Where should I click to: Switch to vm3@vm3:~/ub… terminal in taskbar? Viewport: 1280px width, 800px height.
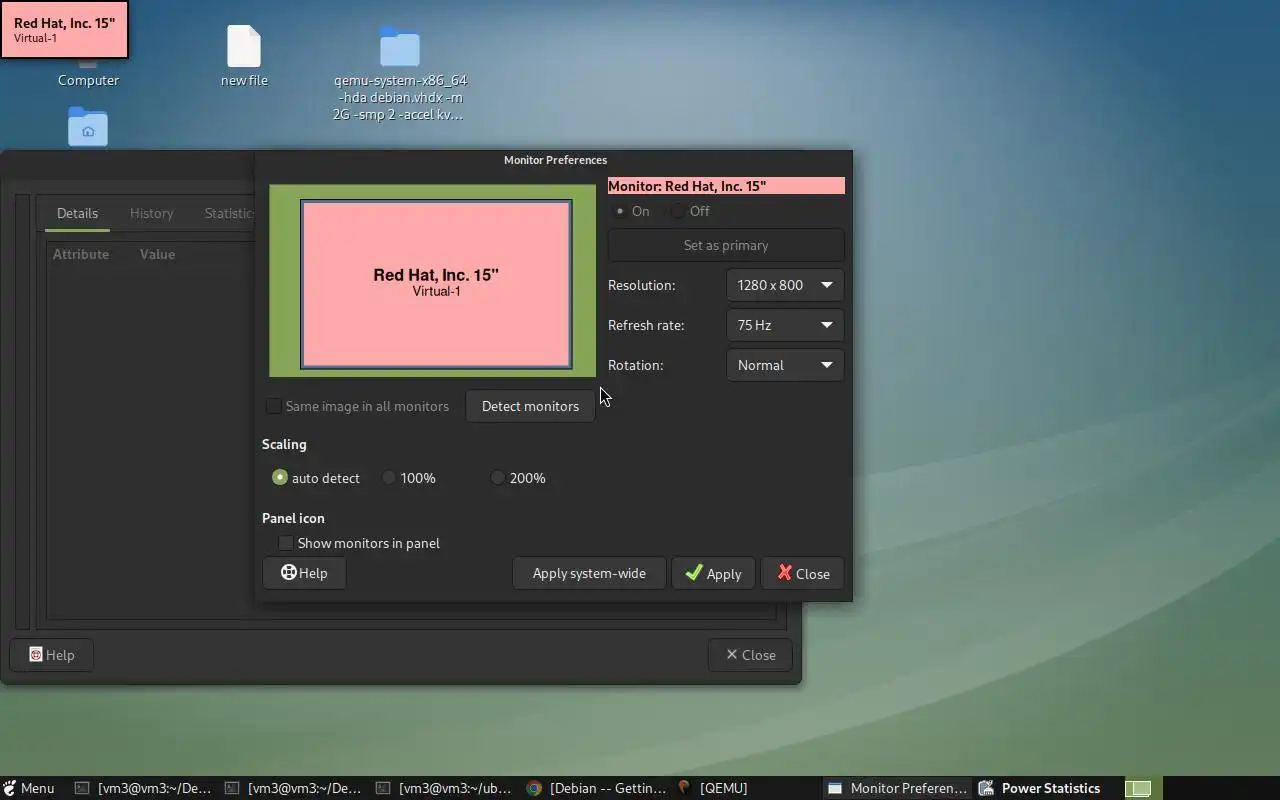443,788
